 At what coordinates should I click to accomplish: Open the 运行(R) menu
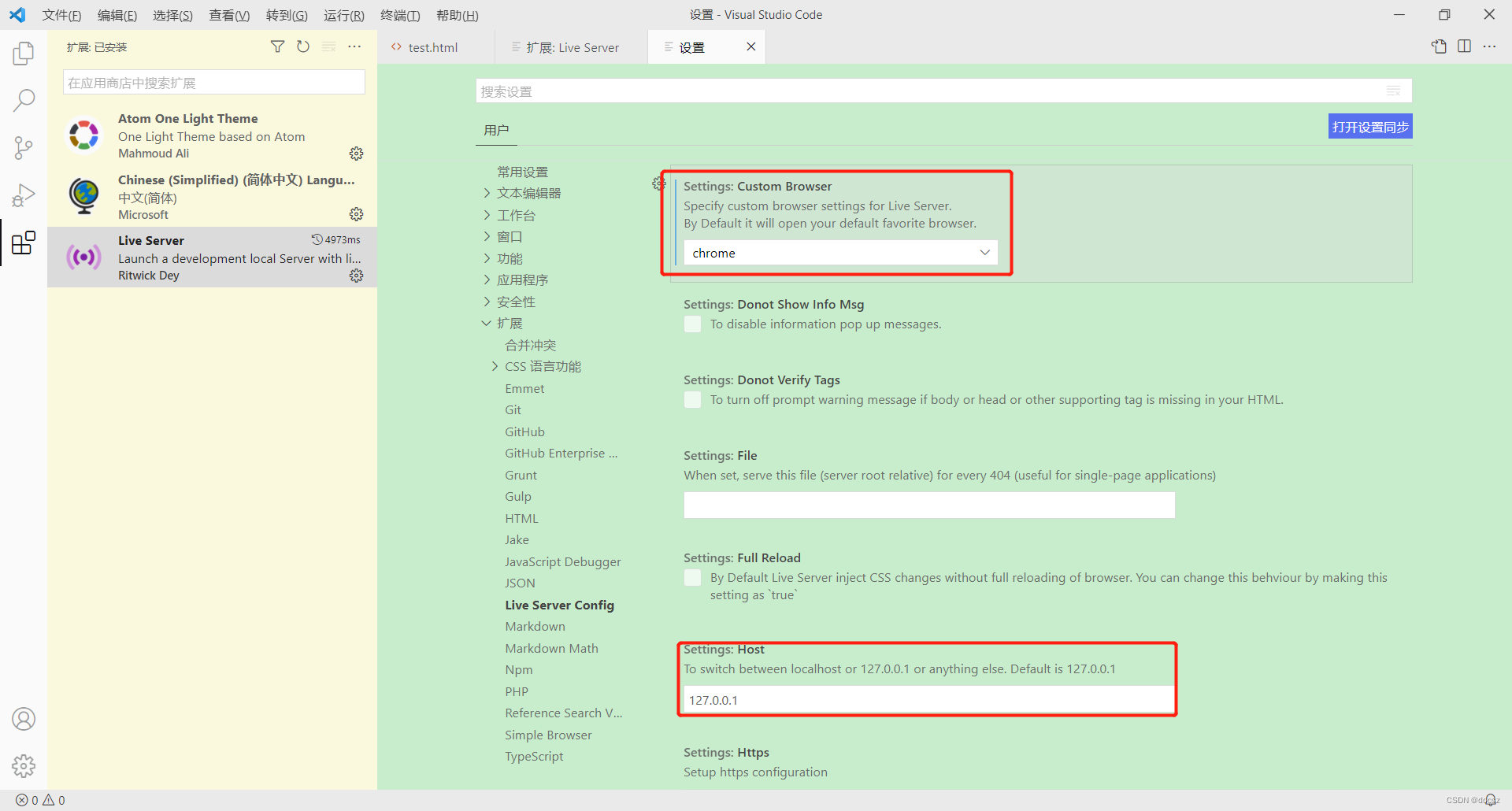click(x=343, y=15)
